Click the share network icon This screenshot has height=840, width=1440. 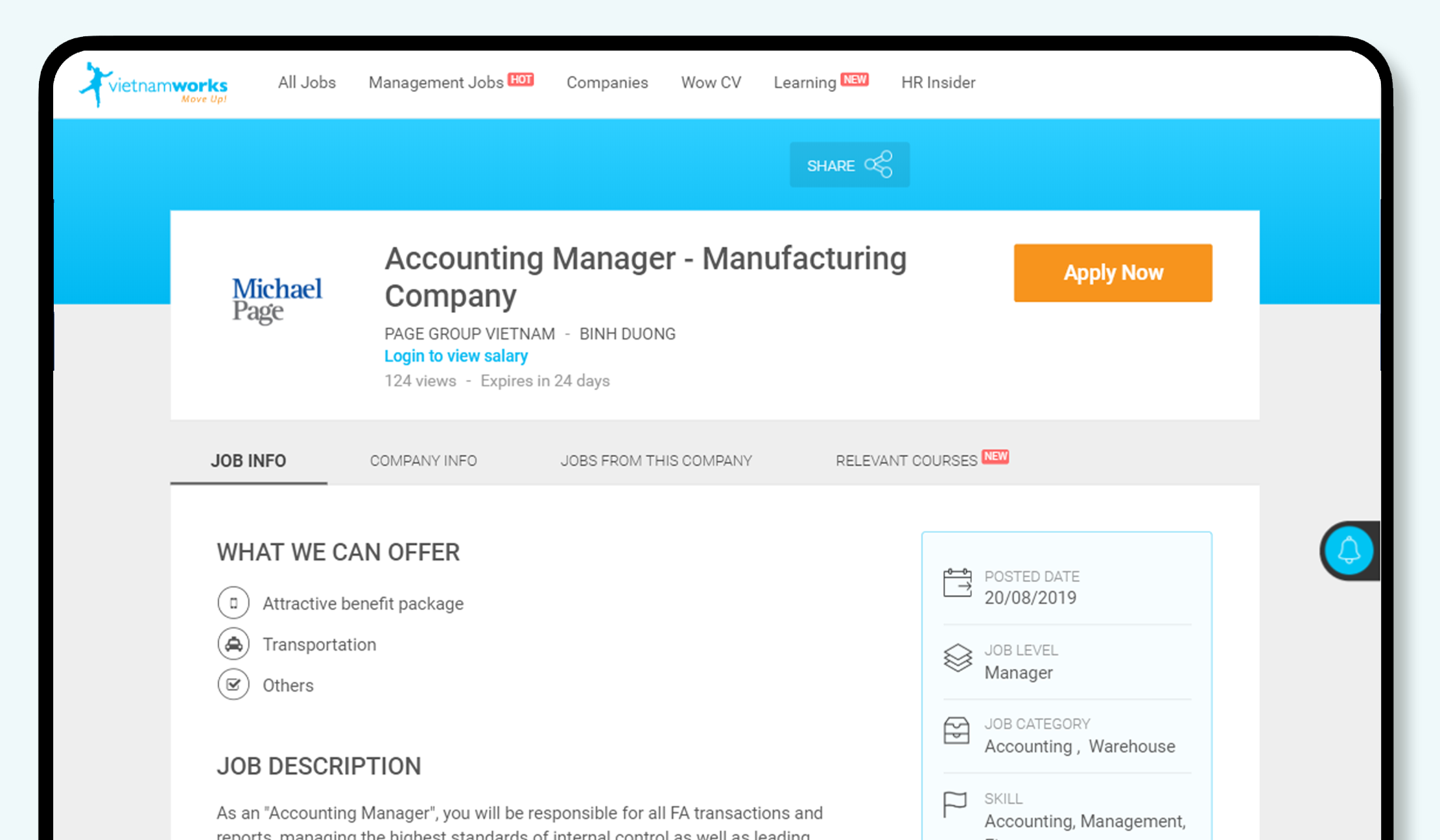click(x=880, y=166)
